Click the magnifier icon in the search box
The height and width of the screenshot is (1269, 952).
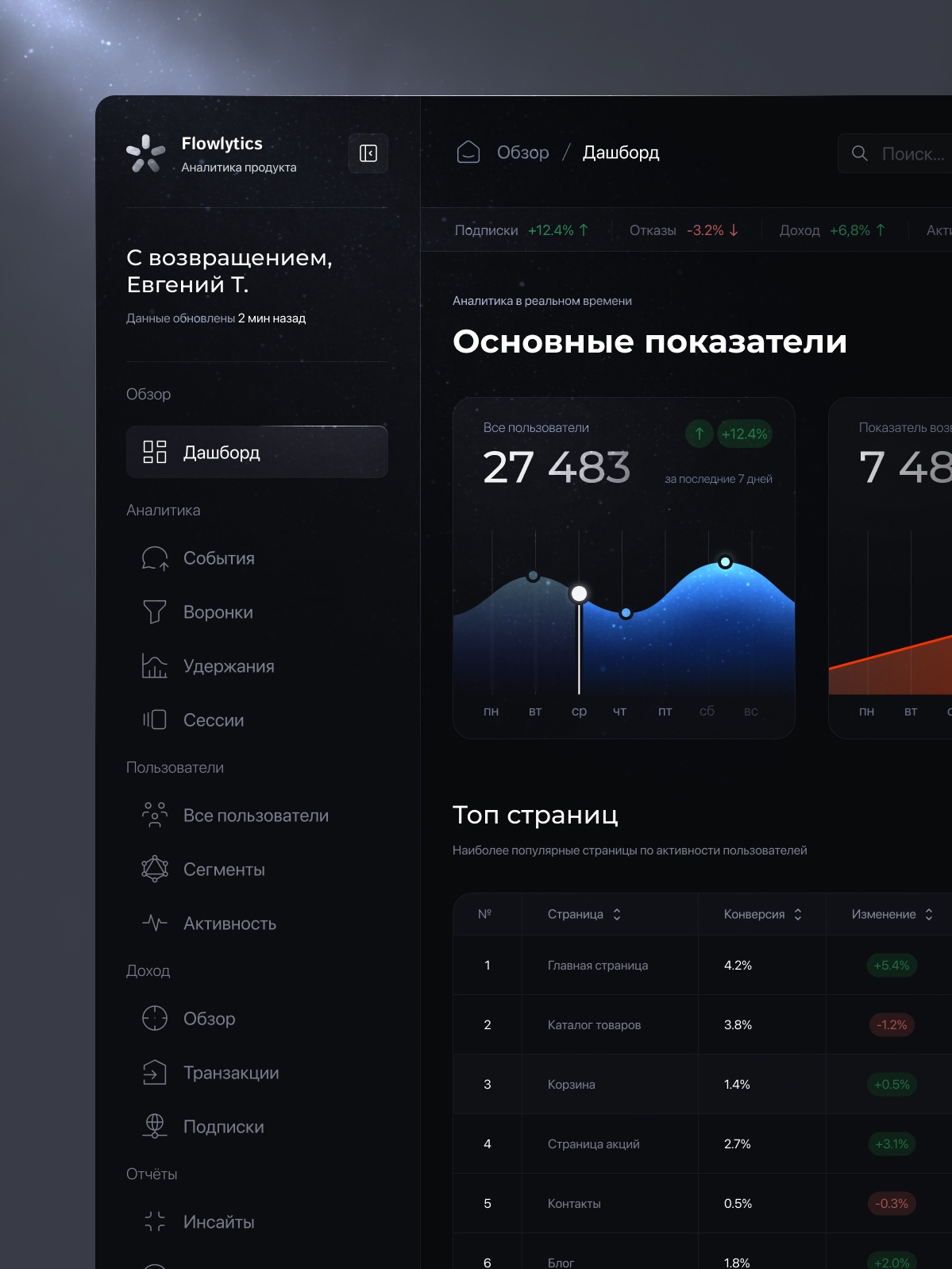[x=859, y=153]
